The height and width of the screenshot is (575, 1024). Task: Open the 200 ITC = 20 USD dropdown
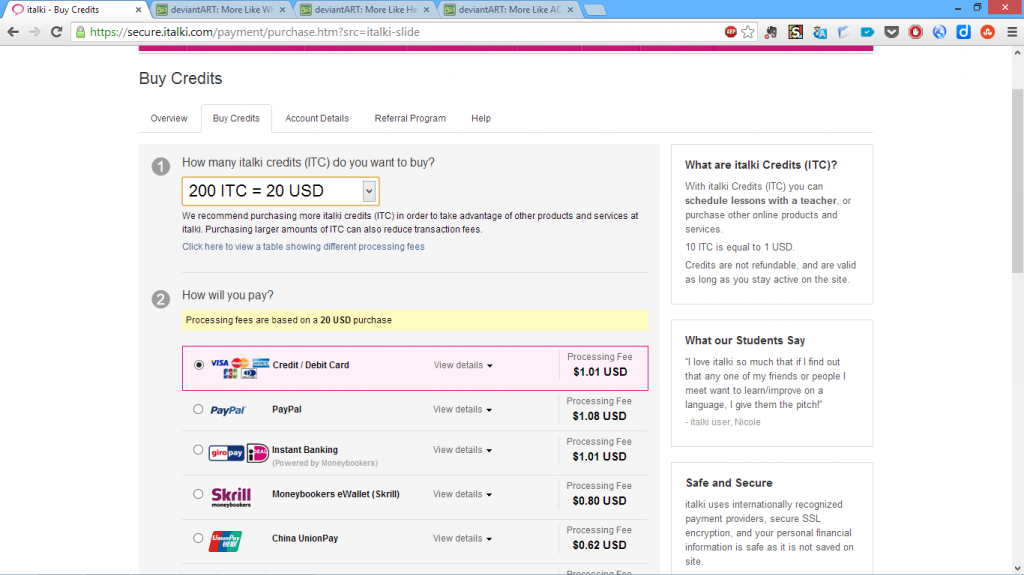pyautogui.click(x=280, y=191)
